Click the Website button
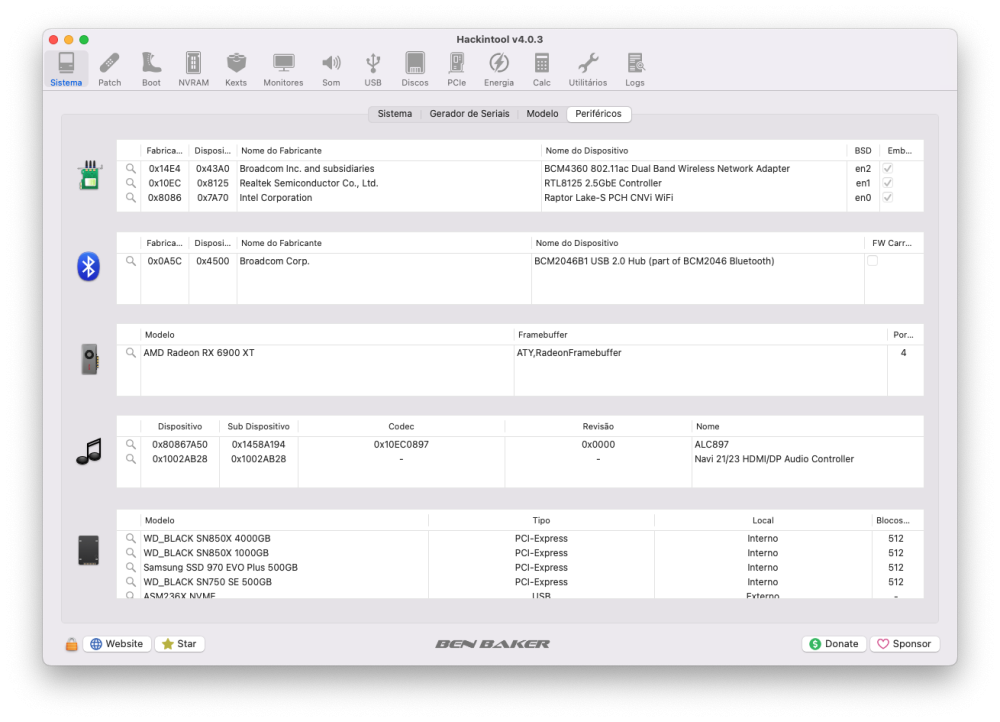 117,644
